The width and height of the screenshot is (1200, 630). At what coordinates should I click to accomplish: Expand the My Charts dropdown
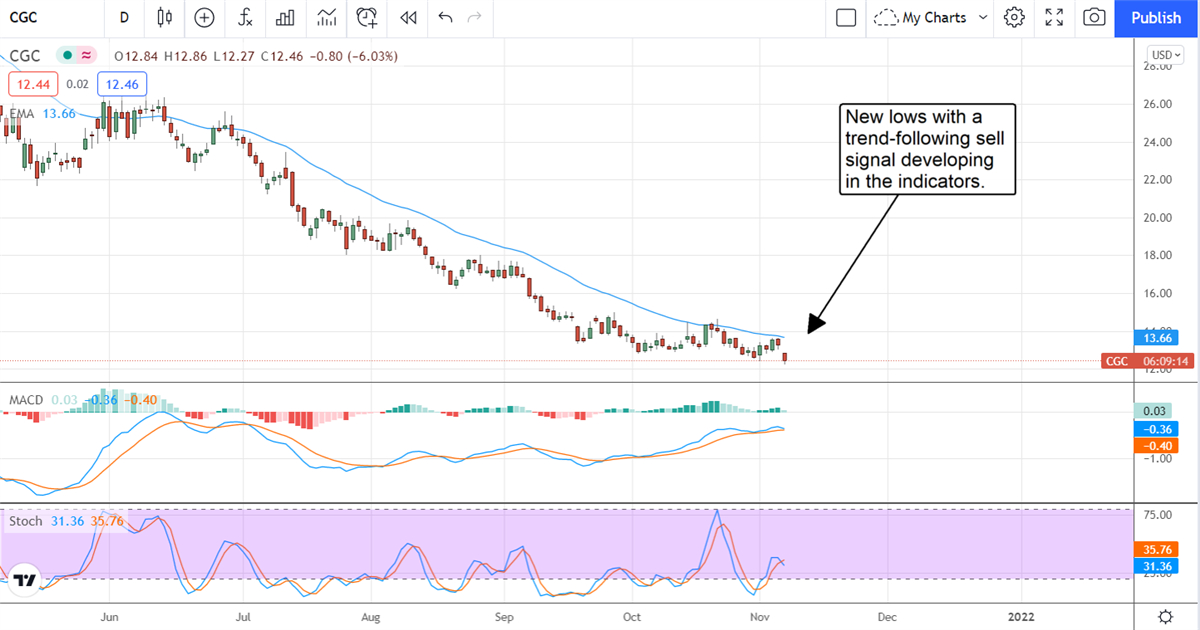(x=931, y=17)
